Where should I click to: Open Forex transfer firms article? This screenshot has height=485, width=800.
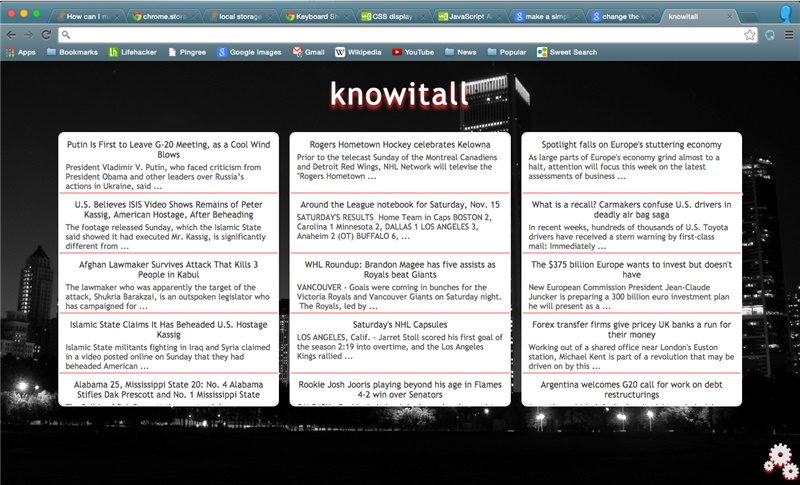632,329
